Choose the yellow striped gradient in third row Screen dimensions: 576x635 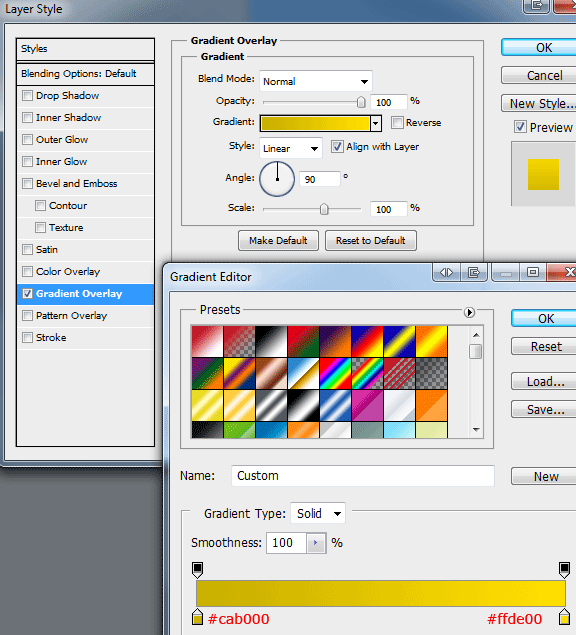point(207,405)
